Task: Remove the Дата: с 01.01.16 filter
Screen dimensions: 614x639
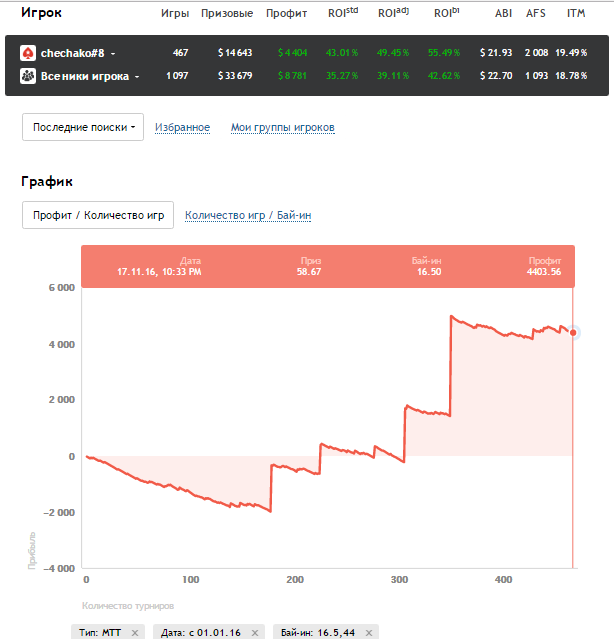Action: [255, 632]
